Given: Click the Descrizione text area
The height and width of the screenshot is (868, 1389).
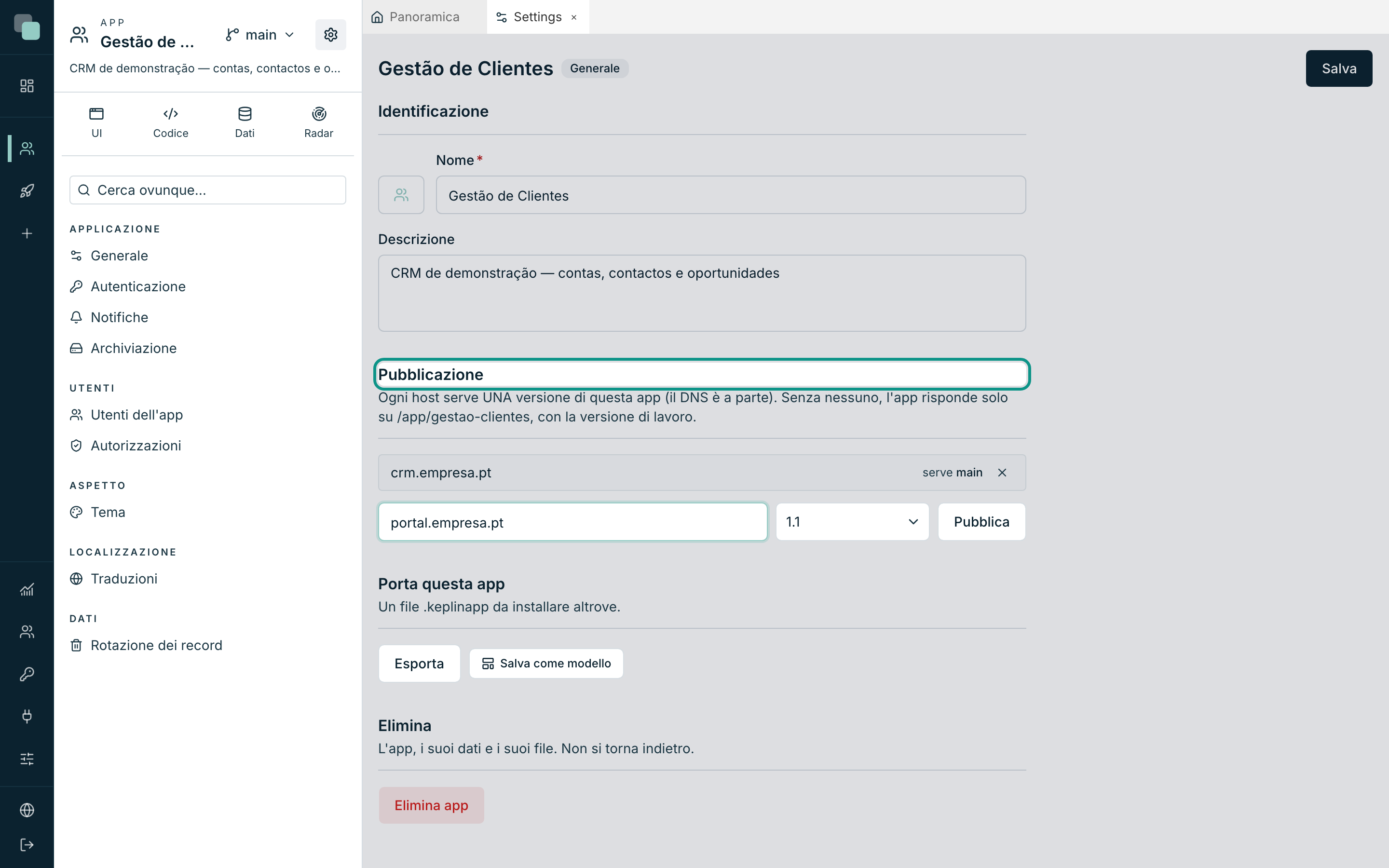Looking at the screenshot, I should (701, 293).
